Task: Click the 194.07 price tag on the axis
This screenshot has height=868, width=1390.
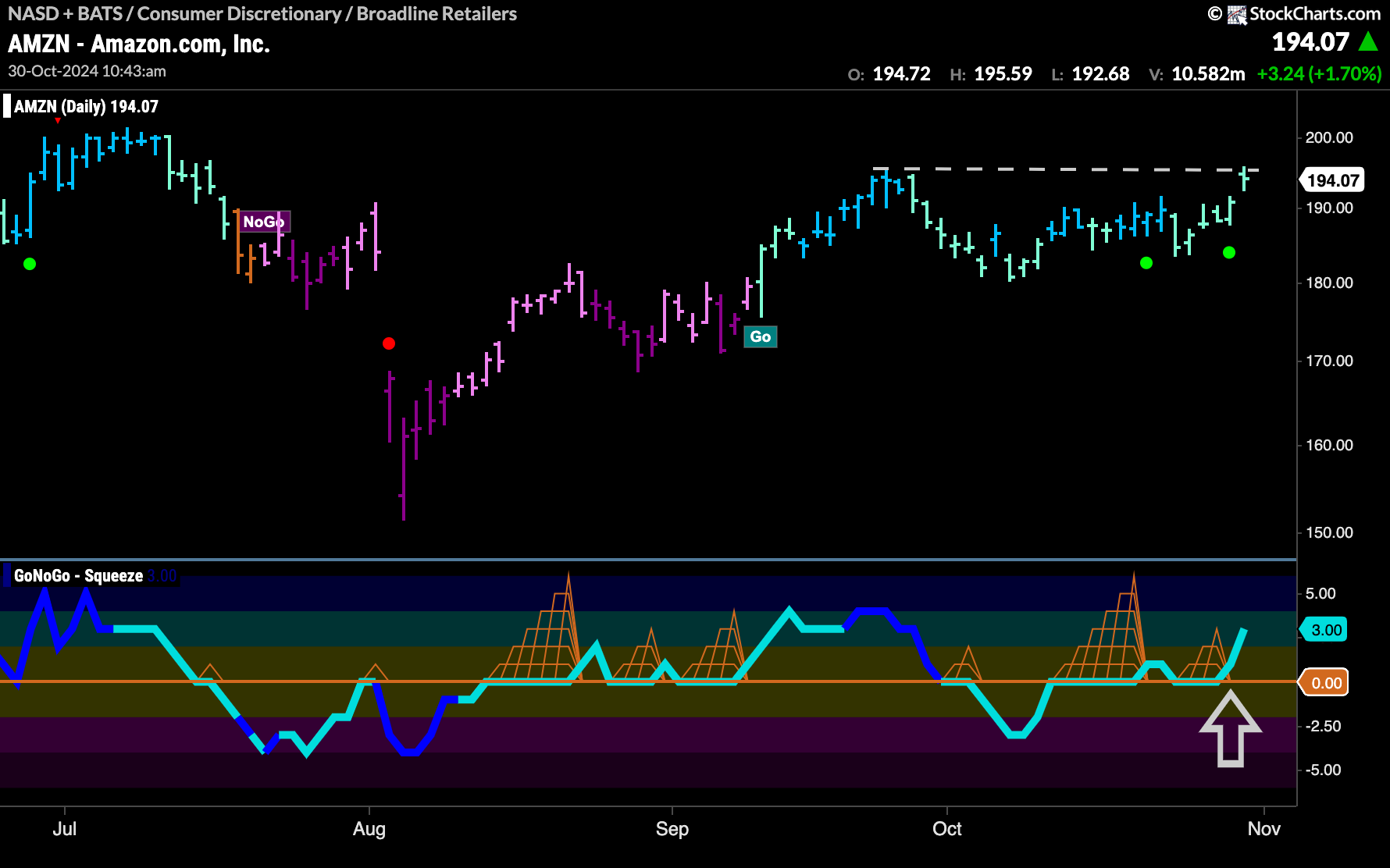Action: [1332, 180]
